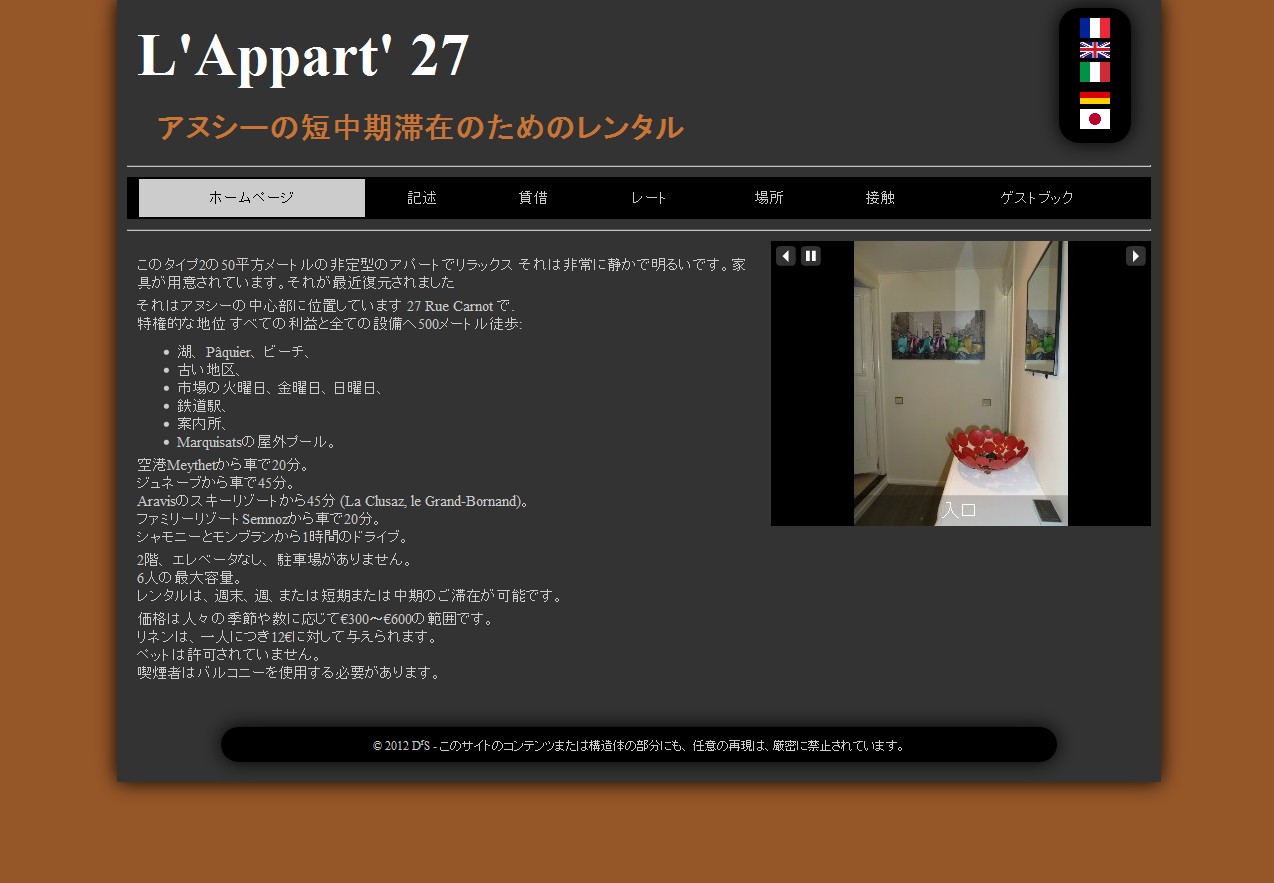Open the 記述 menu item
Image resolution: width=1274 pixels, height=883 pixels.
click(422, 198)
